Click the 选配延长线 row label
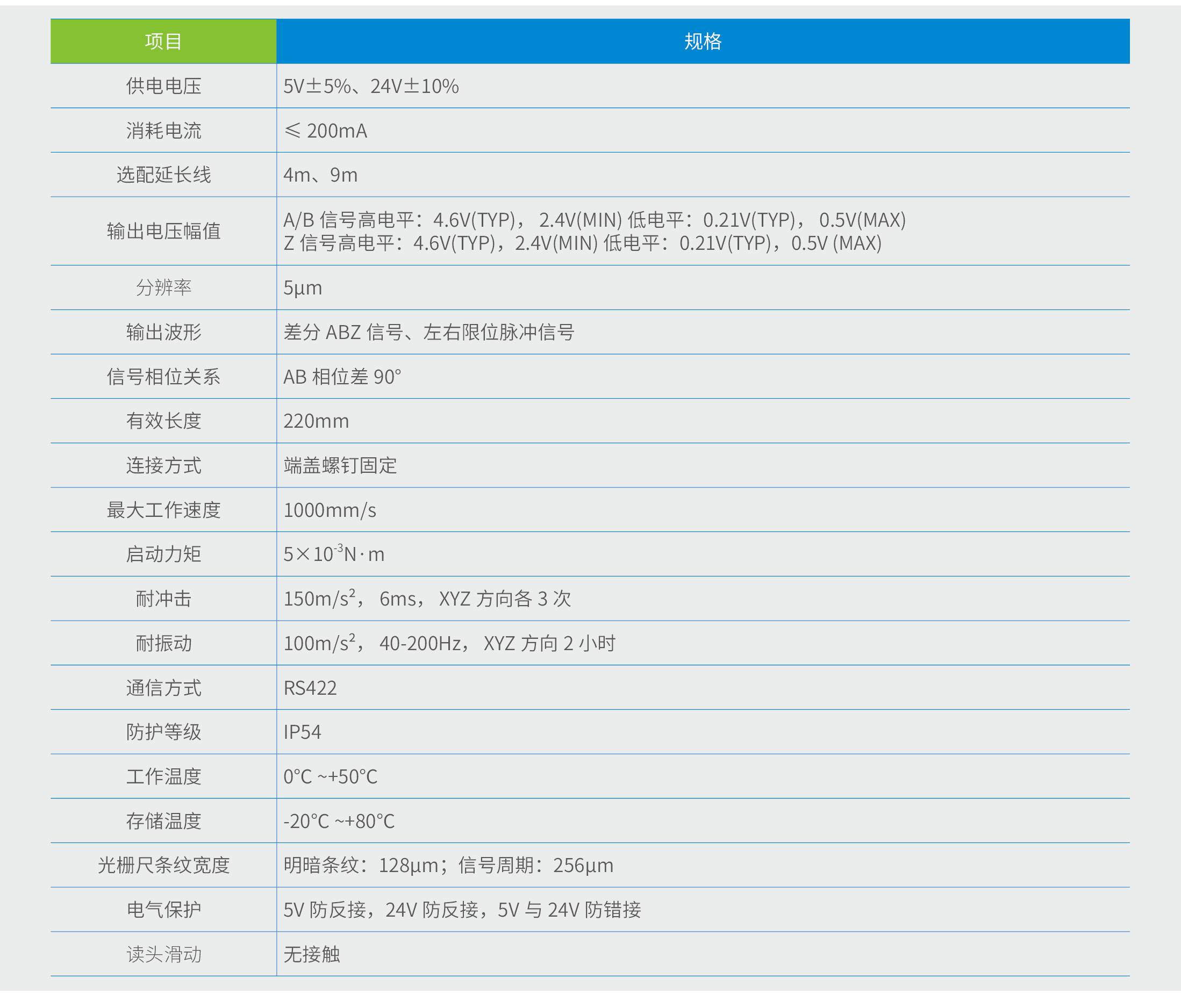1181x1008 pixels. tap(163, 176)
